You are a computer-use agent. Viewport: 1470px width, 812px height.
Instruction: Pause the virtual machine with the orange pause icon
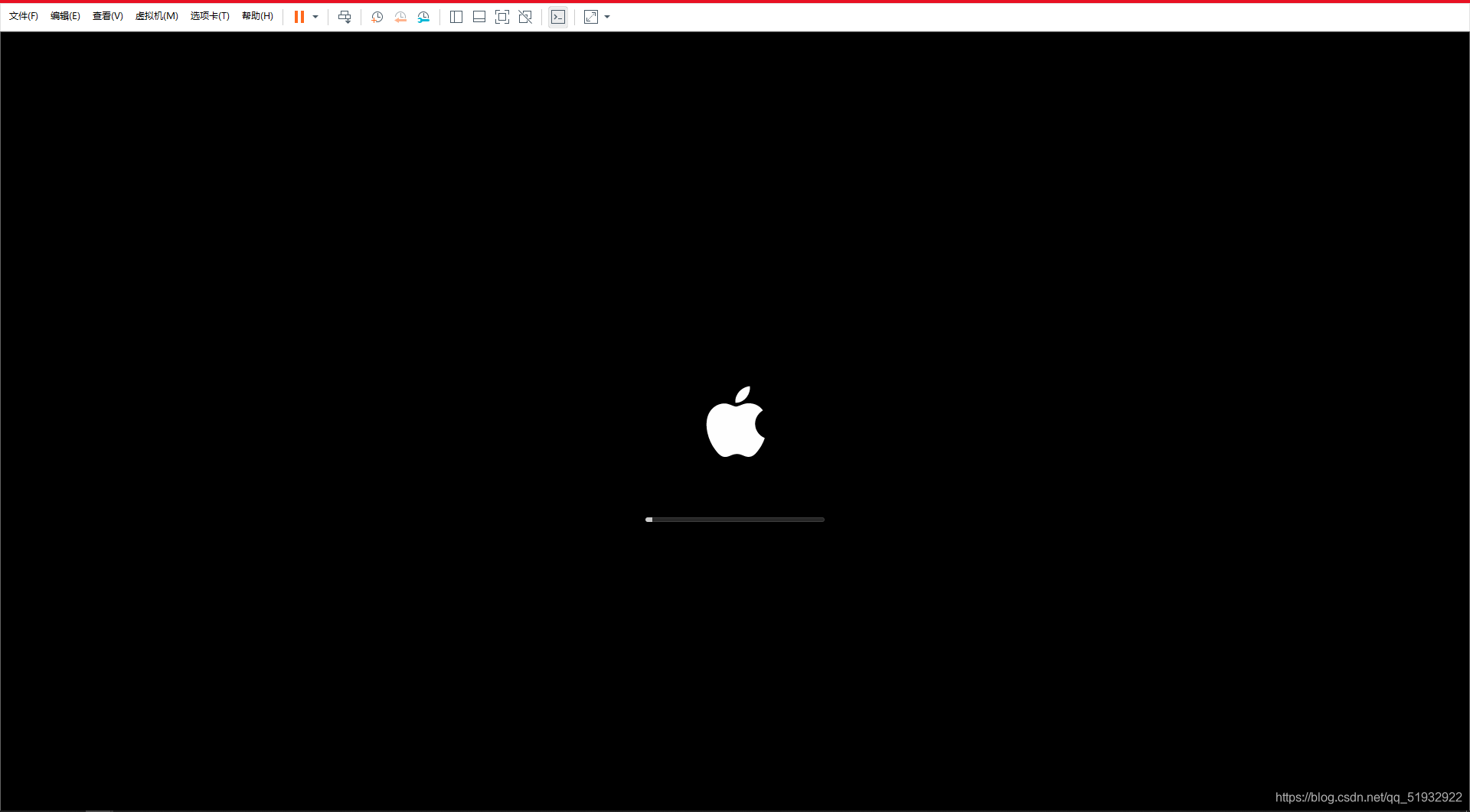(299, 17)
